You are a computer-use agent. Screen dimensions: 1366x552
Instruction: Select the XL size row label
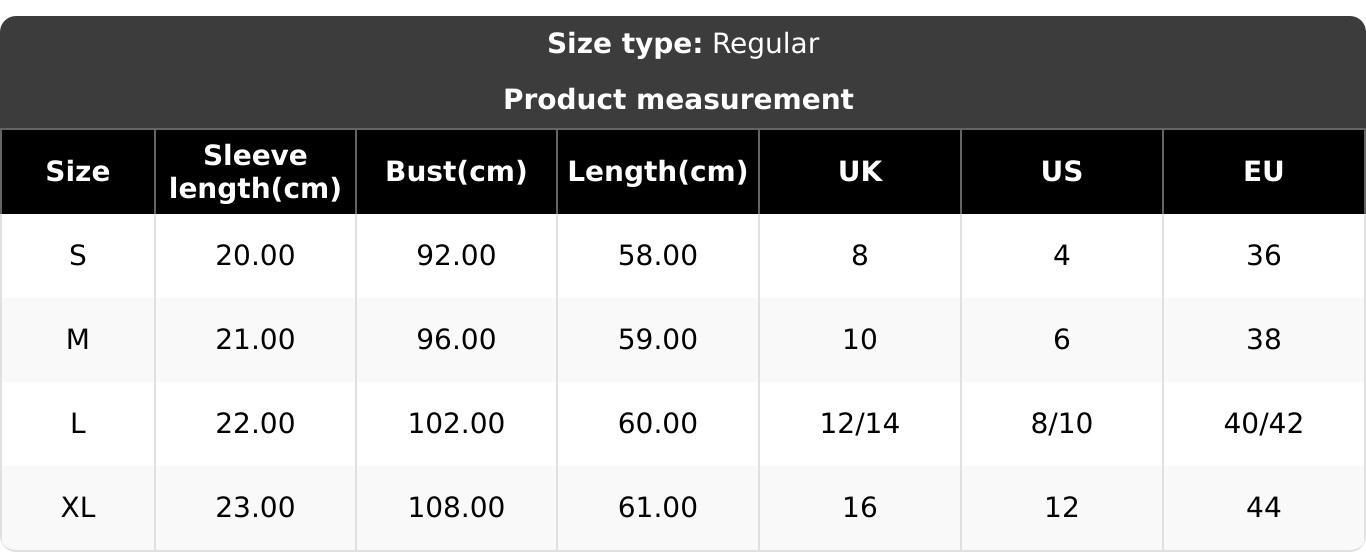pos(78,508)
